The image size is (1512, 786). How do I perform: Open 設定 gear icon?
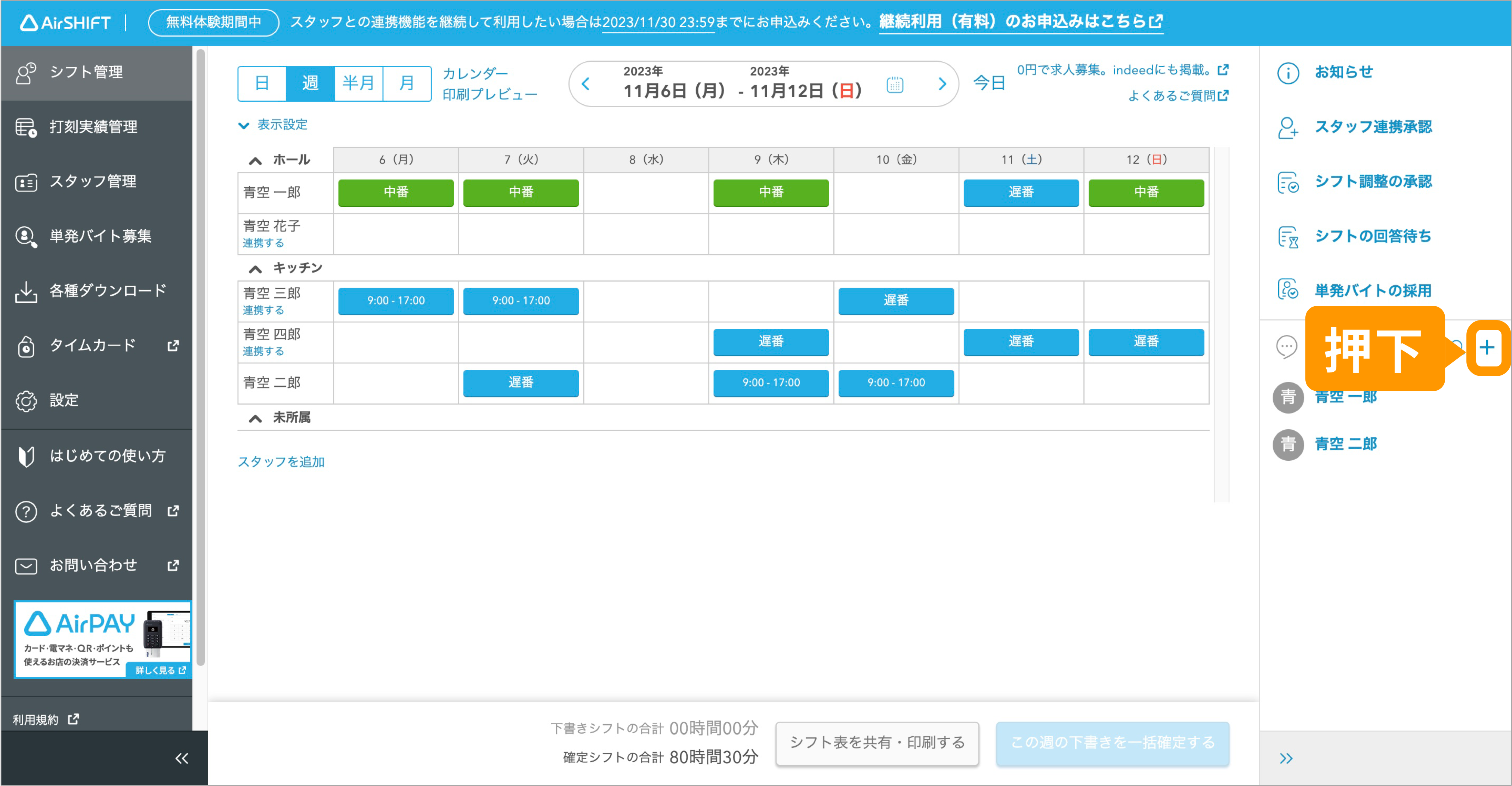(x=26, y=400)
